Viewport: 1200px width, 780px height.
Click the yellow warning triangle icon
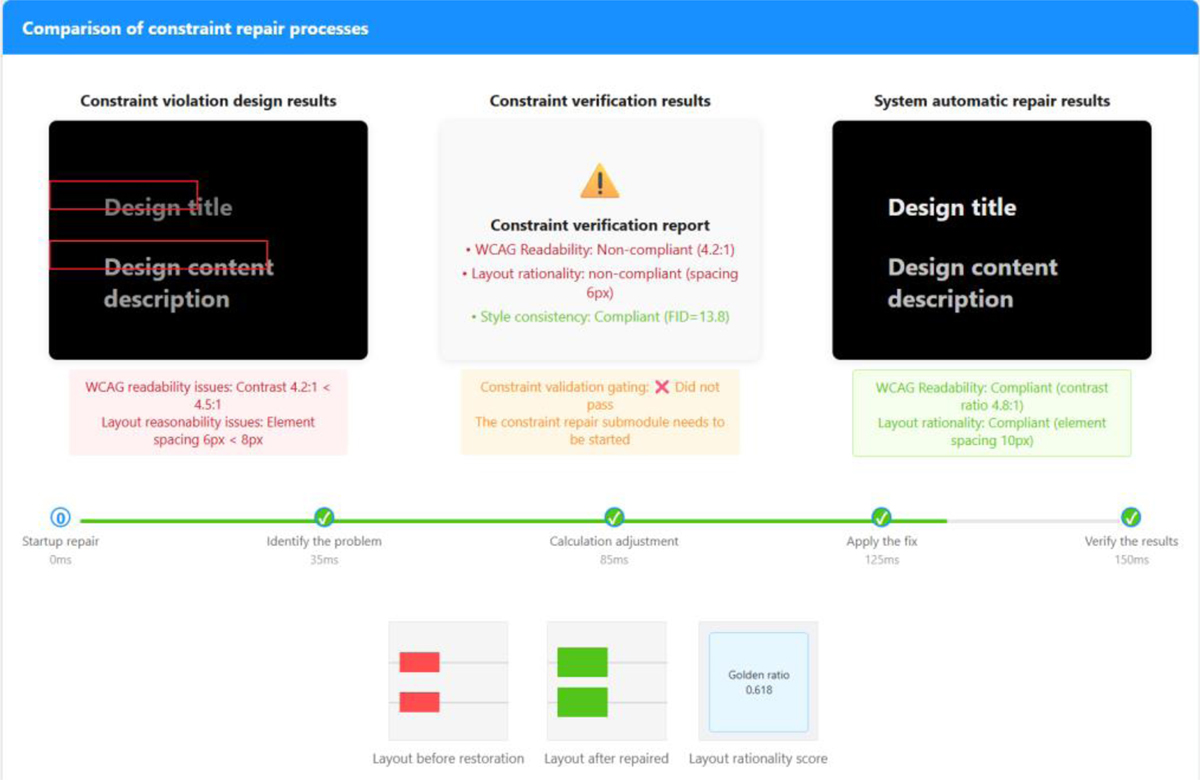pos(600,182)
